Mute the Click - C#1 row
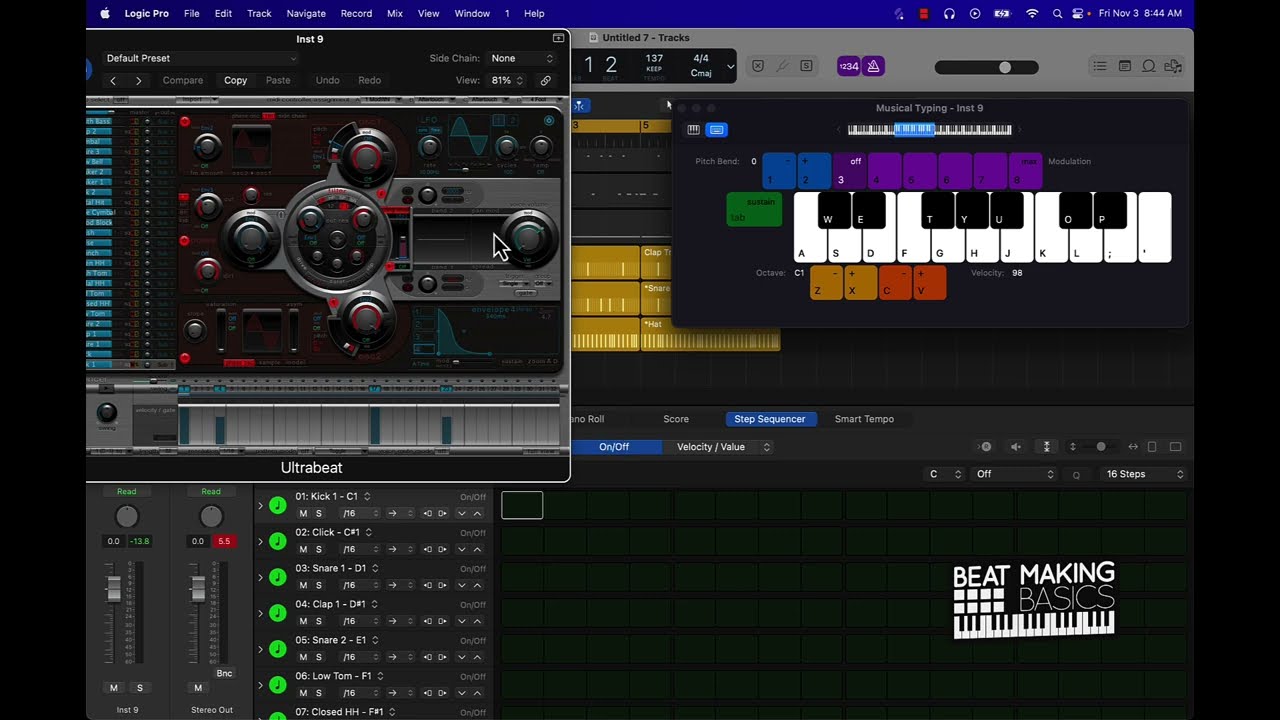This screenshot has height=720, width=1280. coord(303,549)
